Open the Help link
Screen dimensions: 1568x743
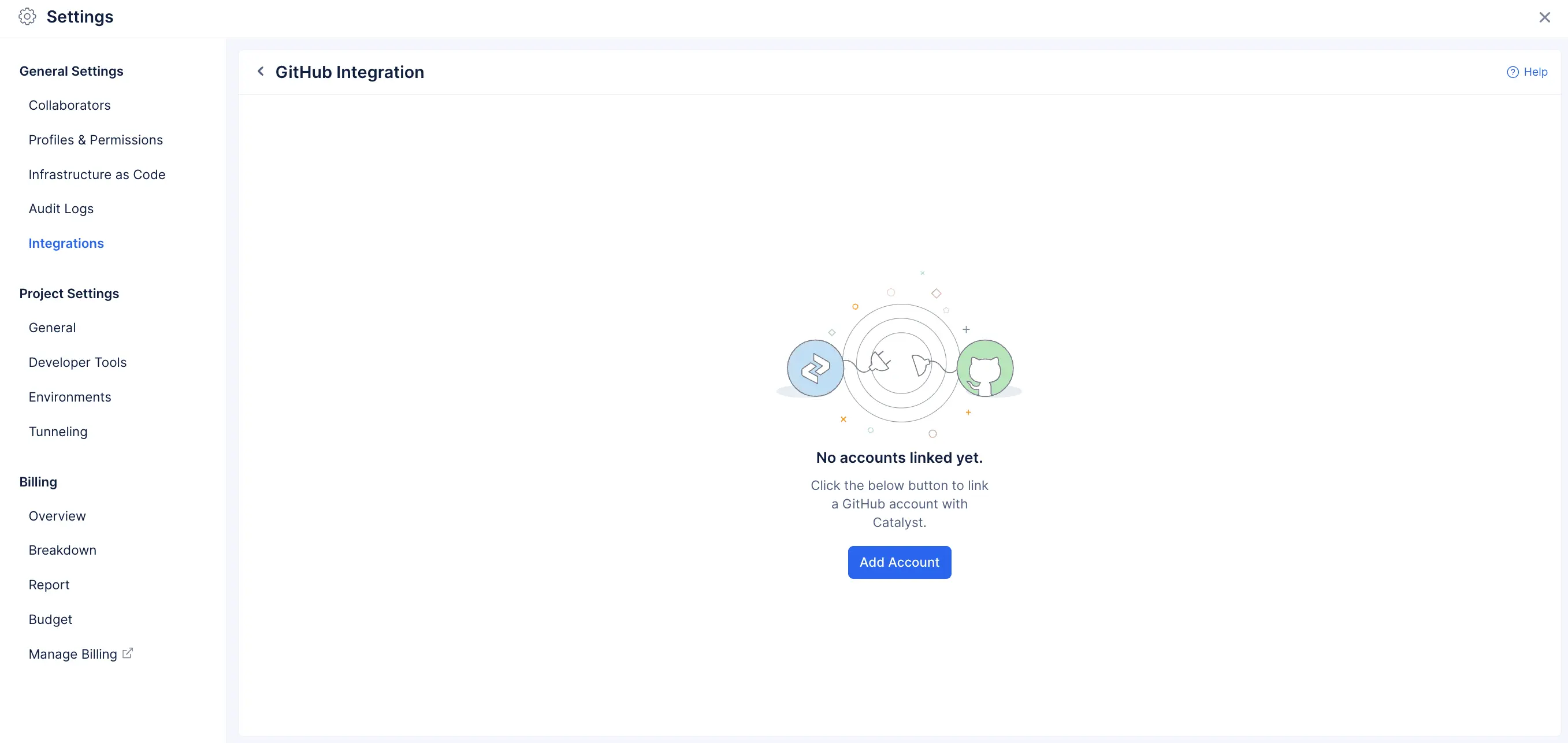point(1526,72)
